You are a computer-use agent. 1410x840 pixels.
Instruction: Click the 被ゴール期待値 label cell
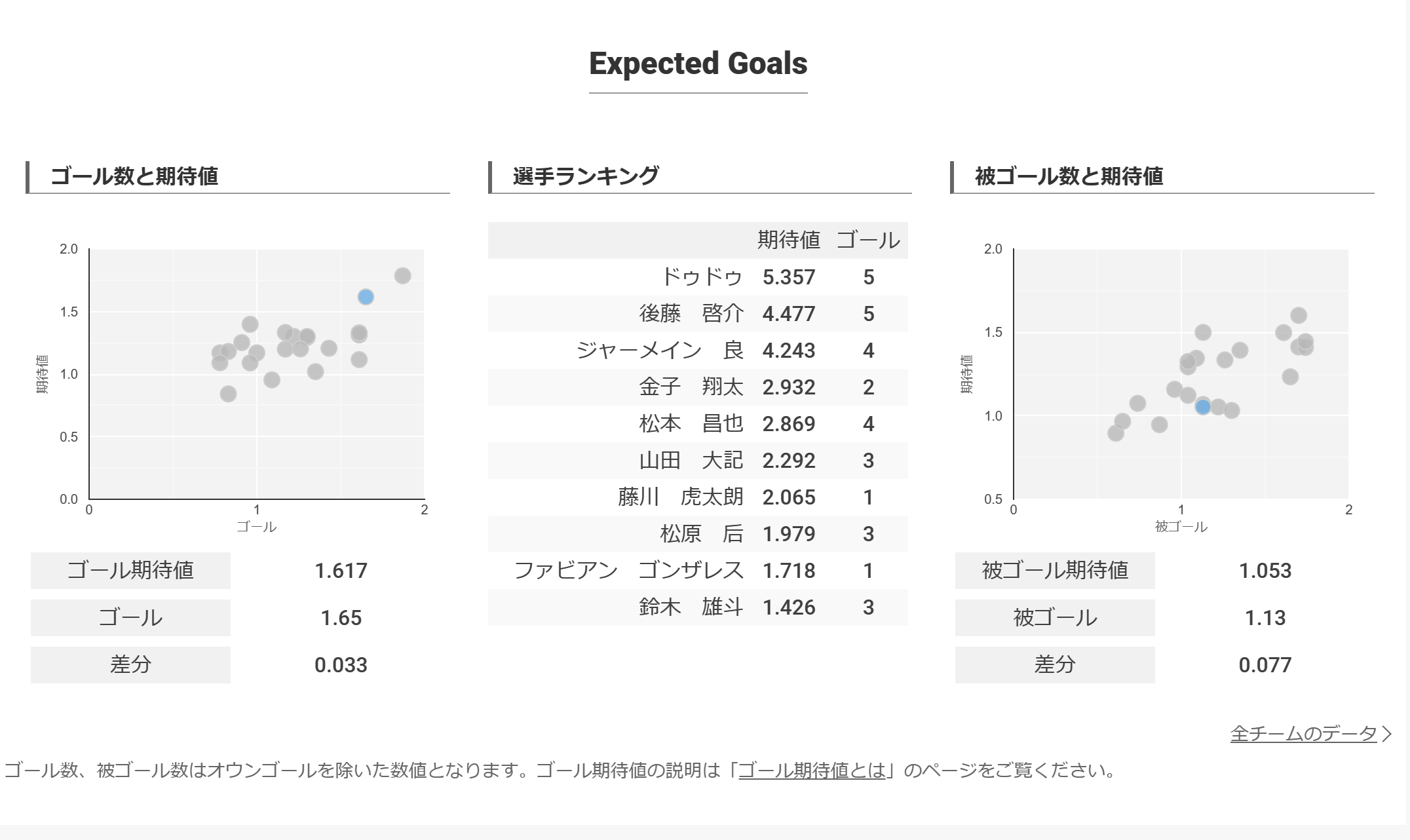[1055, 571]
